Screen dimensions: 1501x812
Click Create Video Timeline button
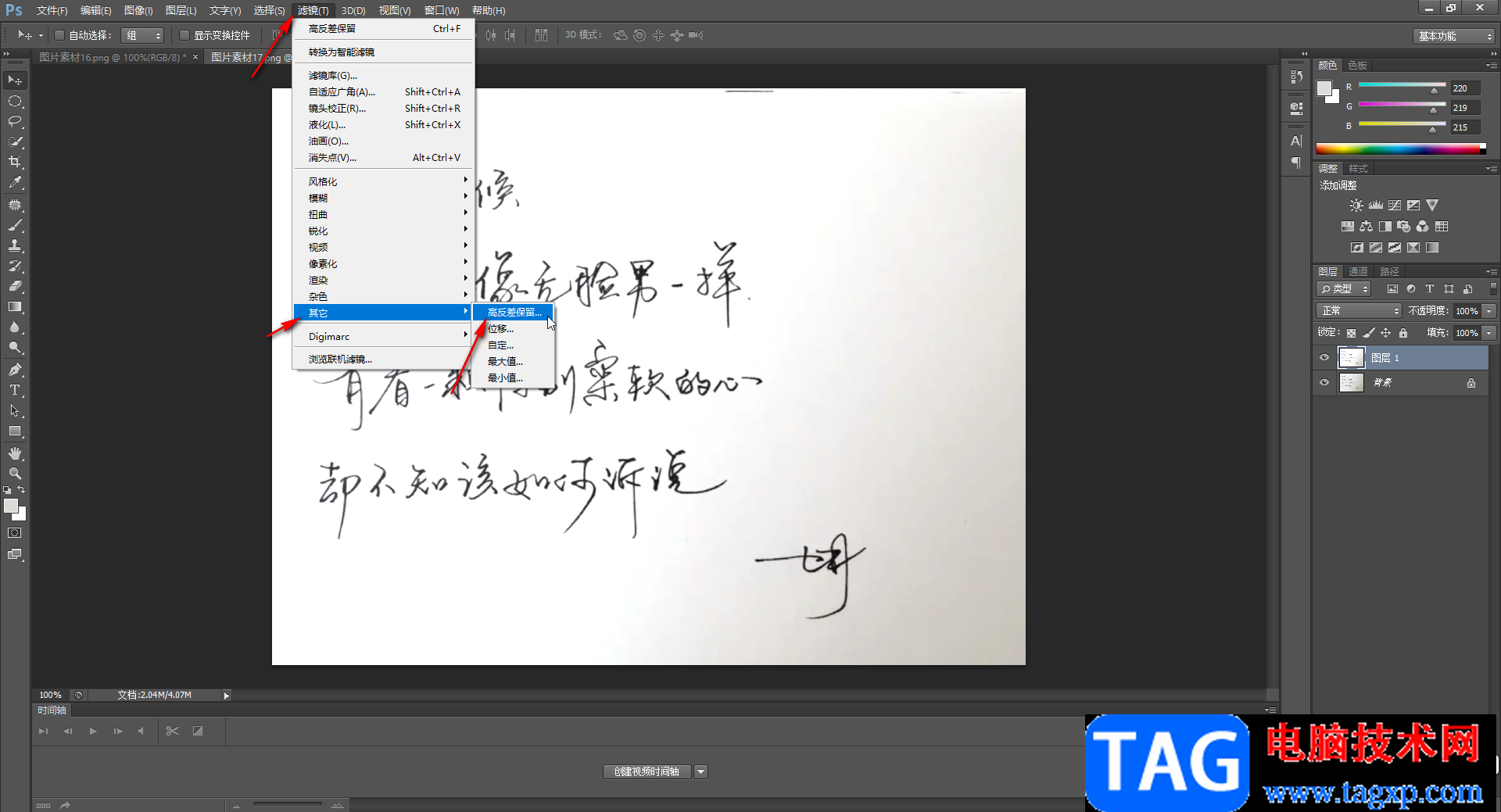coord(647,772)
